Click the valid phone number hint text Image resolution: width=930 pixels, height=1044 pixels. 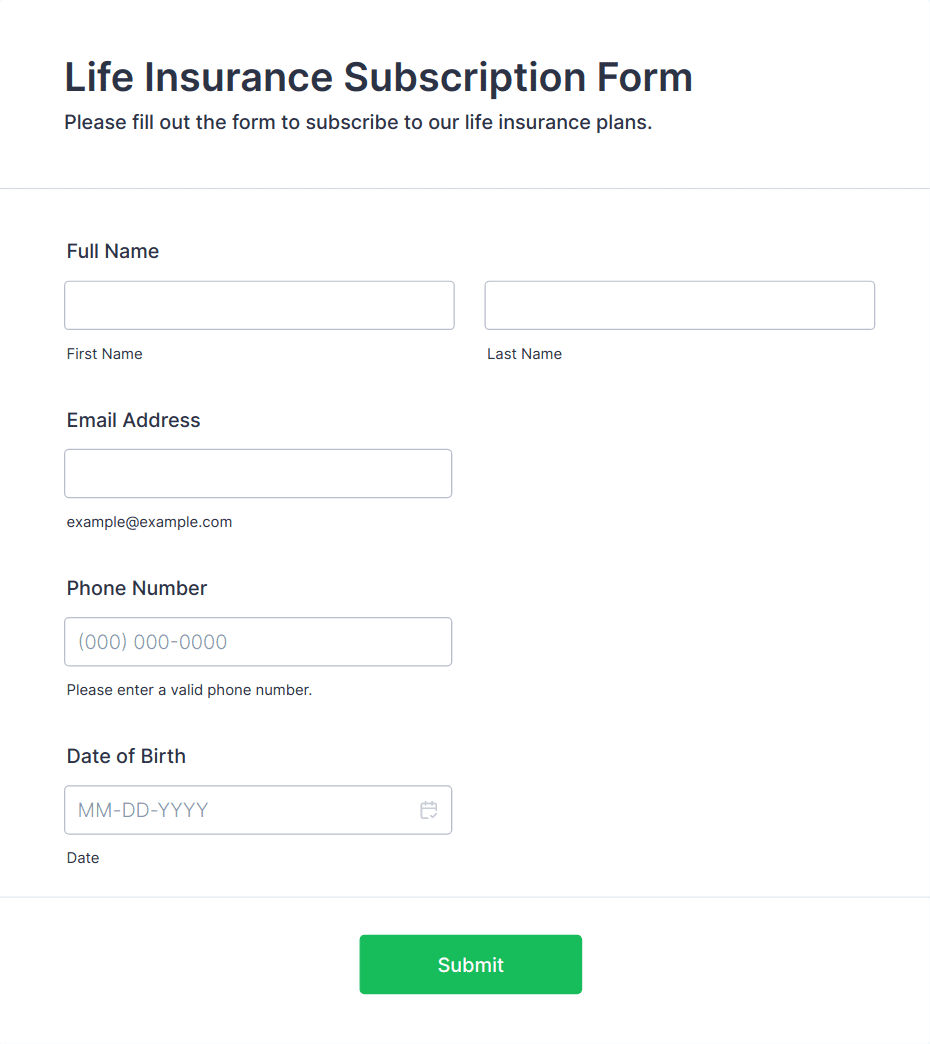[x=189, y=690]
